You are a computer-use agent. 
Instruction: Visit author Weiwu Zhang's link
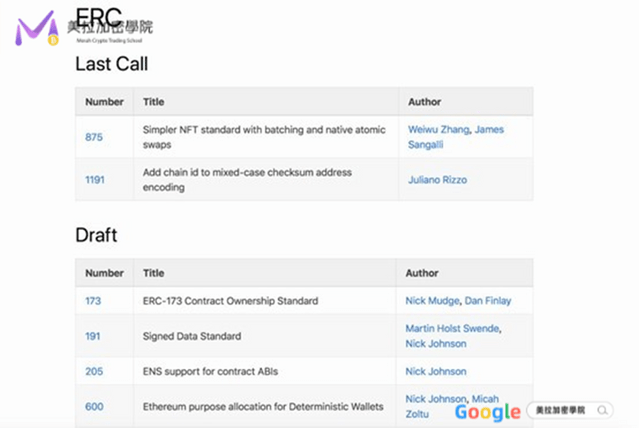click(x=438, y=129)
